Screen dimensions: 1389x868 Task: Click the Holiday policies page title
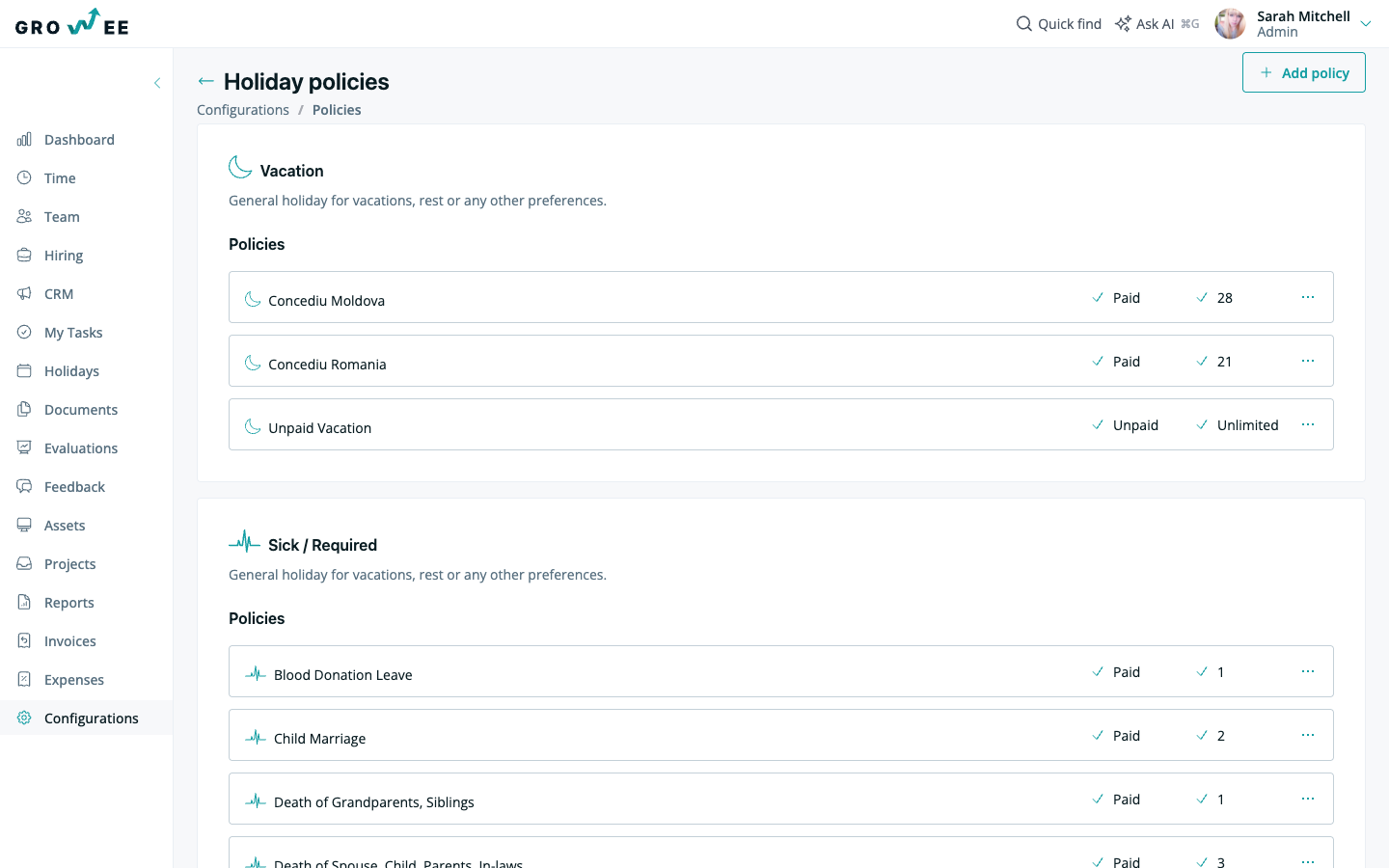[x=307, y=82]
